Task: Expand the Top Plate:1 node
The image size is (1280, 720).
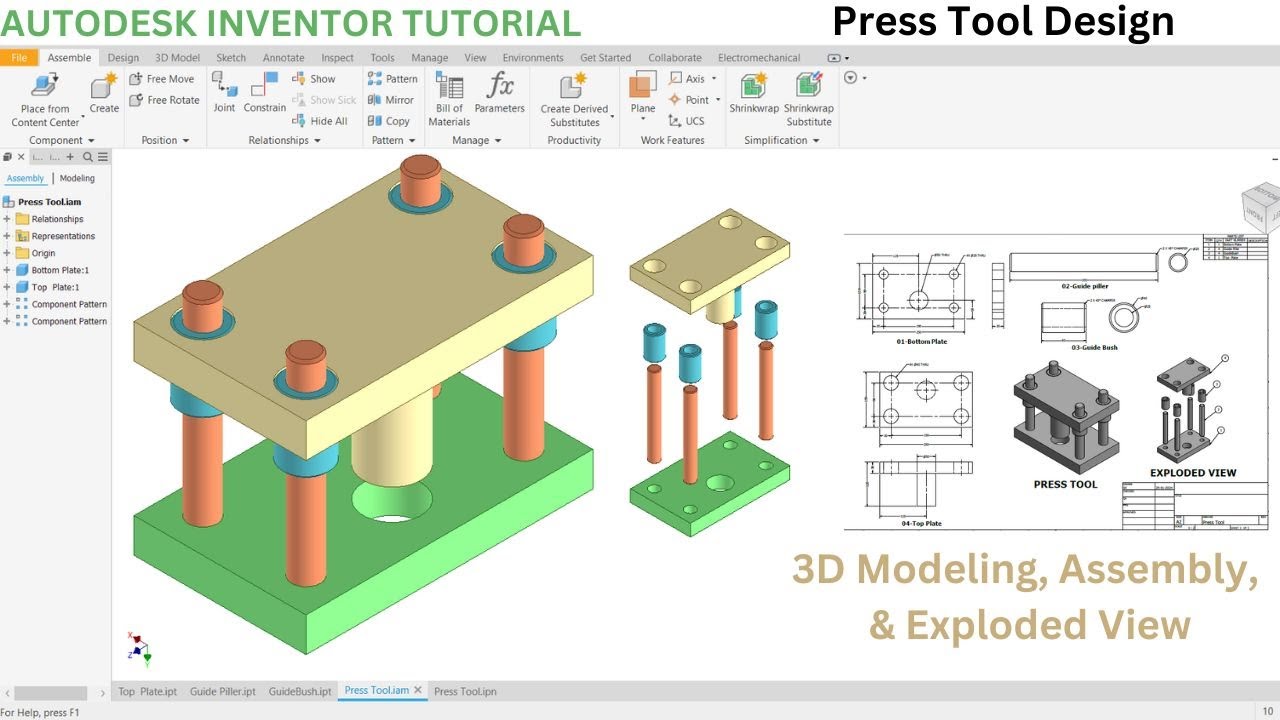Action: click(x=7, y=287)
